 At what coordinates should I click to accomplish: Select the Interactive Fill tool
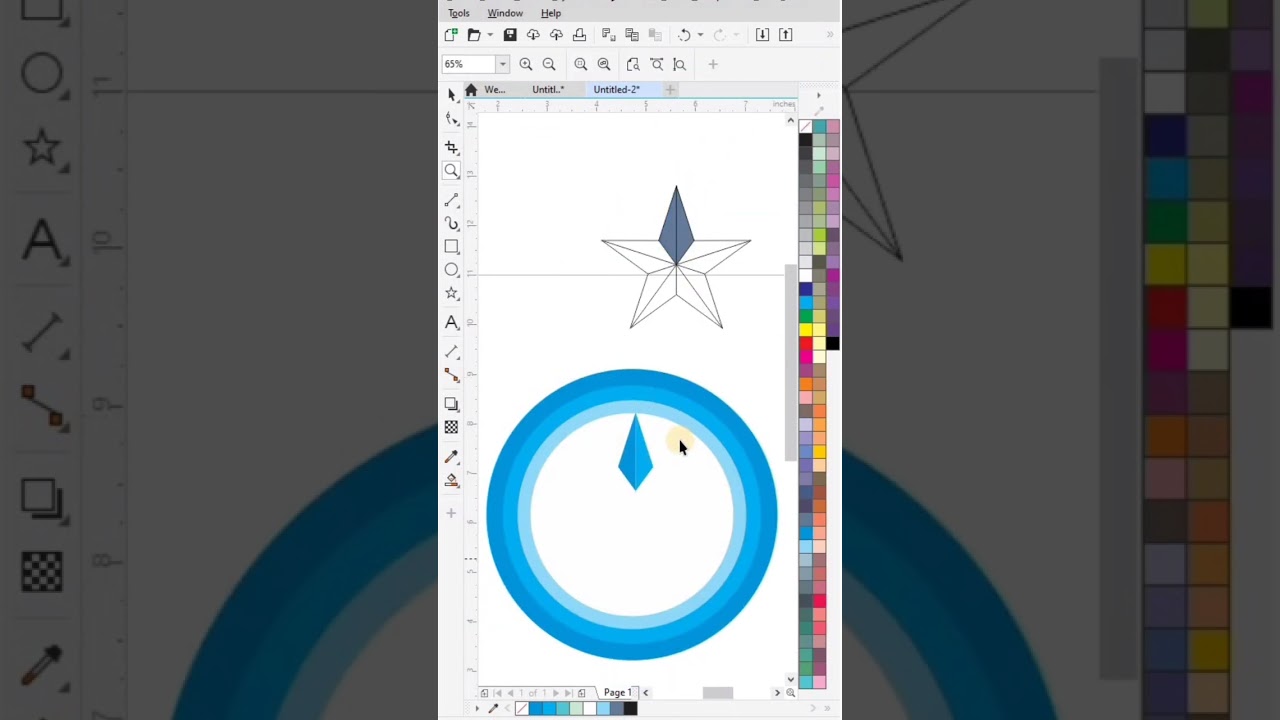451,480
